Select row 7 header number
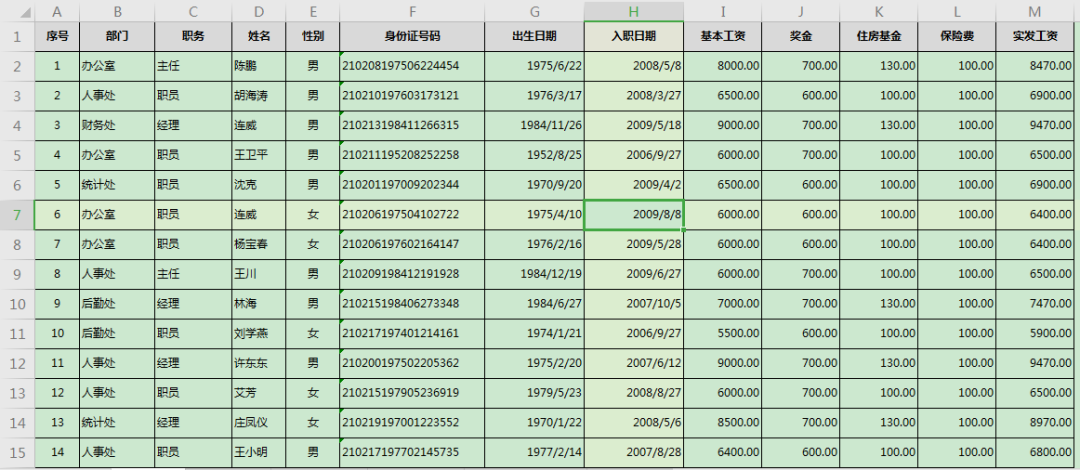Screen dimensions: 1080x470 click(x=17, y=214)
